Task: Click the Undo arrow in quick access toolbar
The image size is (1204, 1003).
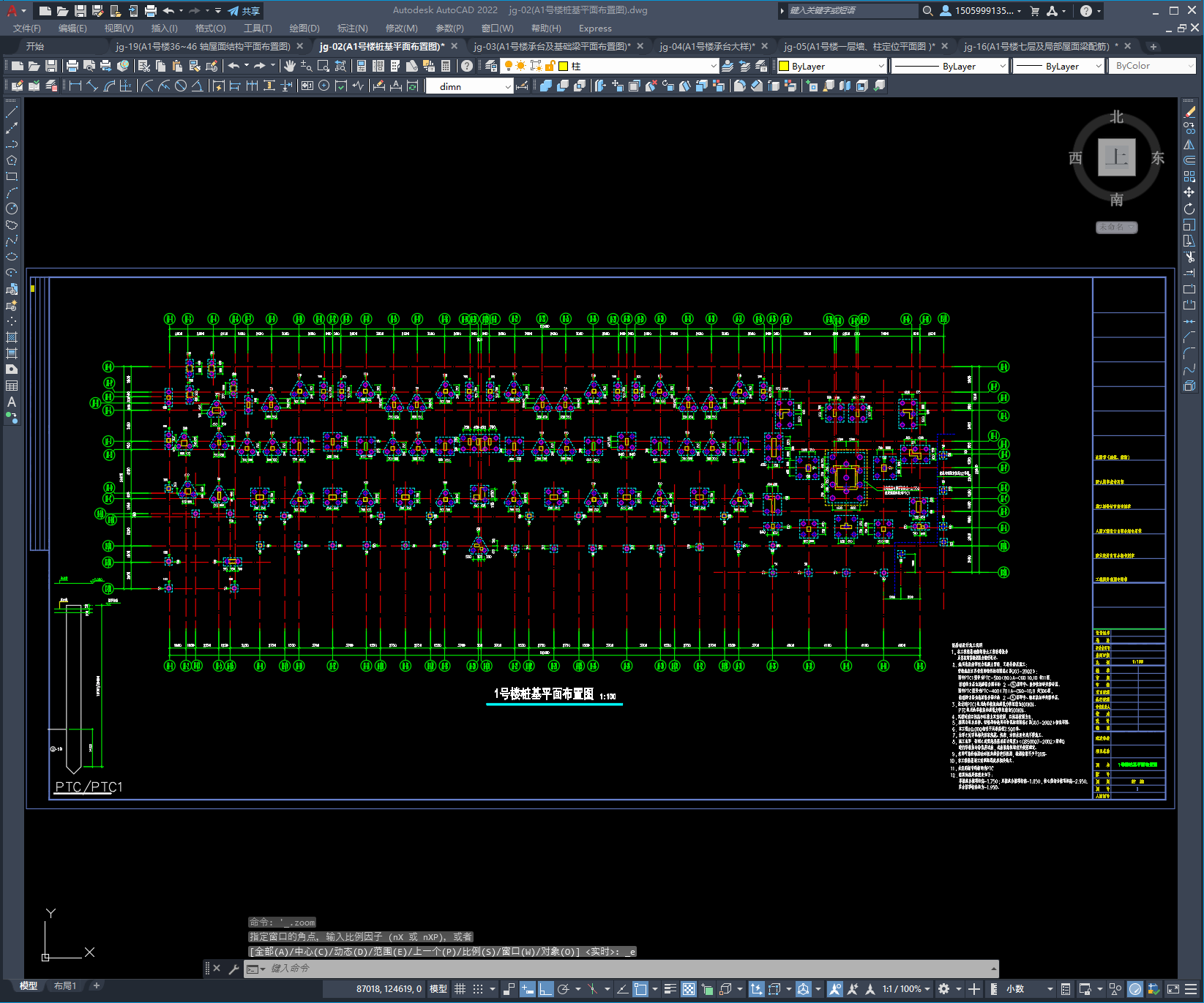Action: 169,11
